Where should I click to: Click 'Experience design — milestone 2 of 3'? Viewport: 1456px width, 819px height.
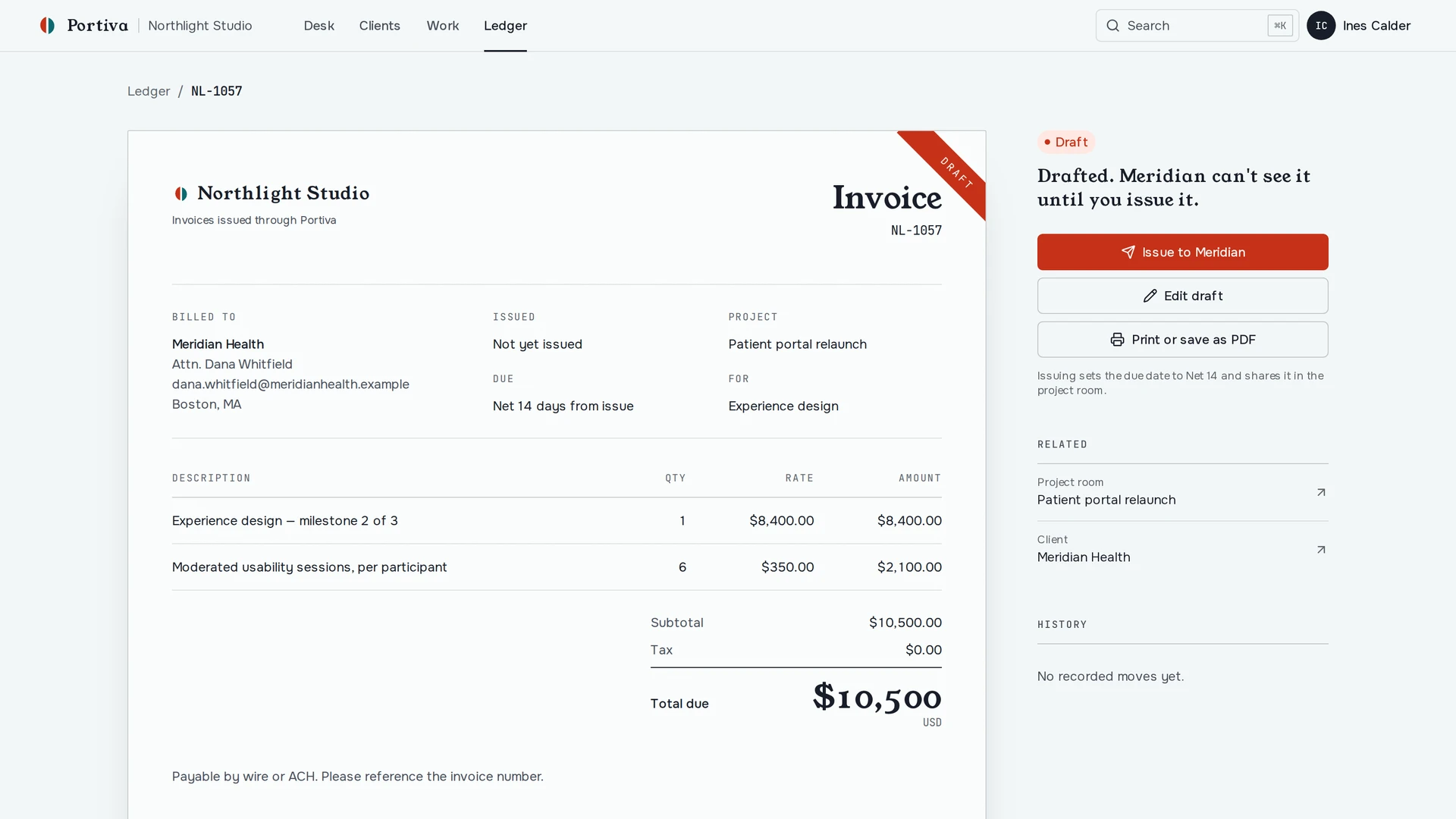[284, 520]
